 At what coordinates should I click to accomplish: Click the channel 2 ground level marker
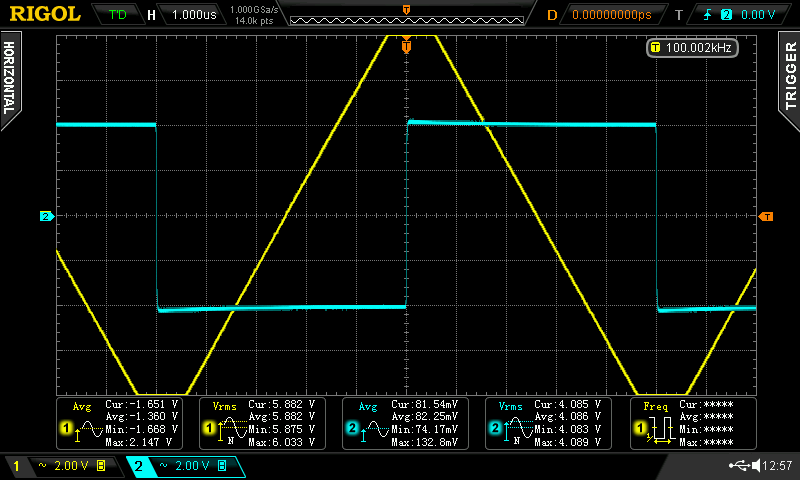point(45,216)
